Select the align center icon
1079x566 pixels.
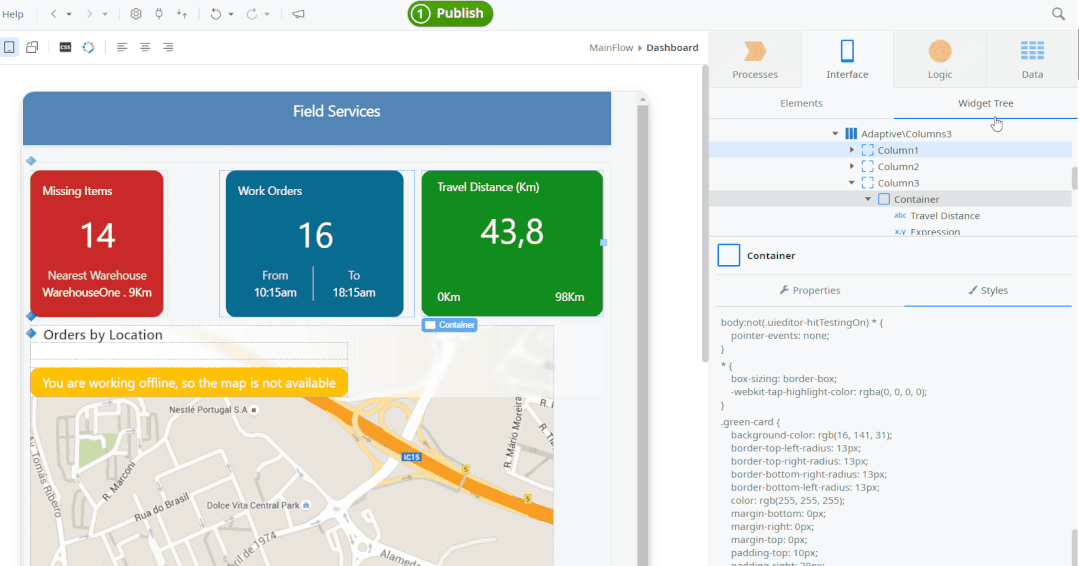pos(145,47)
